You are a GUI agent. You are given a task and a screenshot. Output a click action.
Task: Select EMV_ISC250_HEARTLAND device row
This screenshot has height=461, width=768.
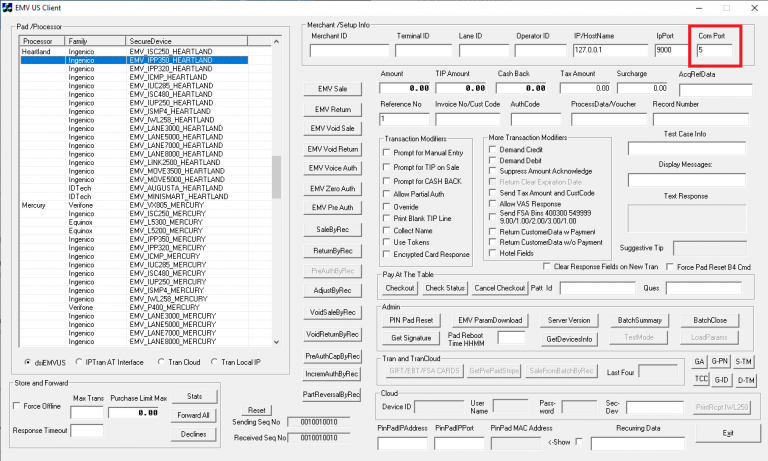[134, 51]
